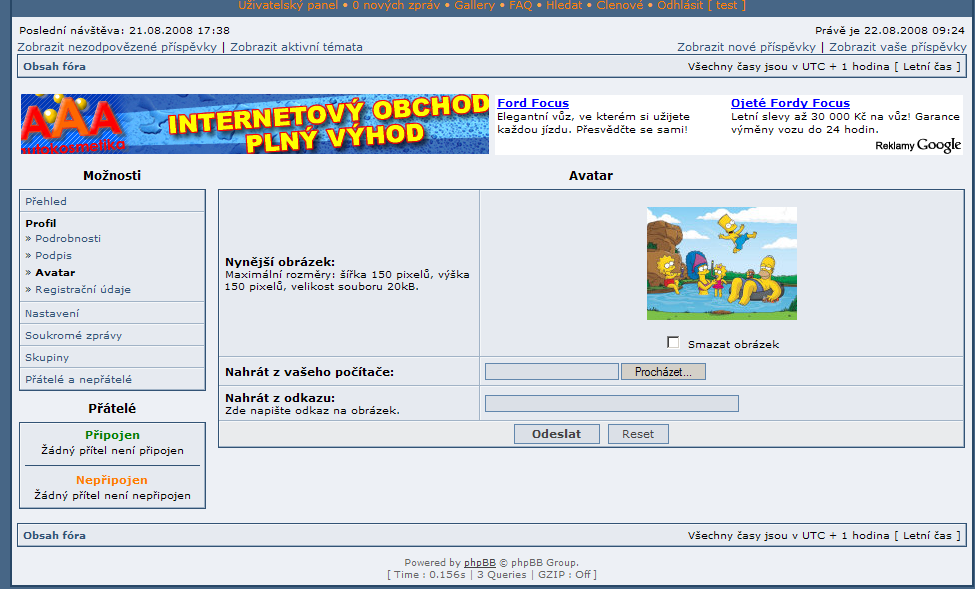Open the Přehled tab in sidebar
The width and height of the screenshot is (975, 589).
point(46,201)
